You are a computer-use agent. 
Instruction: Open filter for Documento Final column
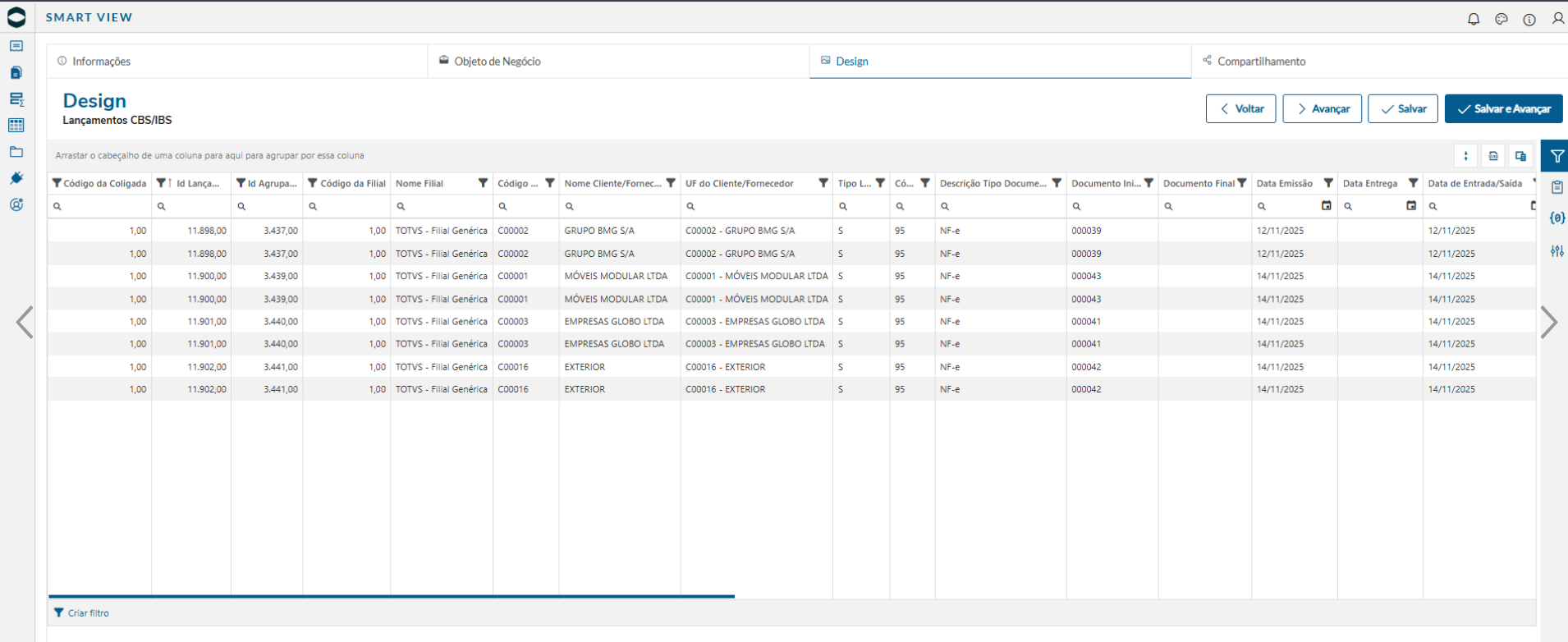[x=1241, y=183]
